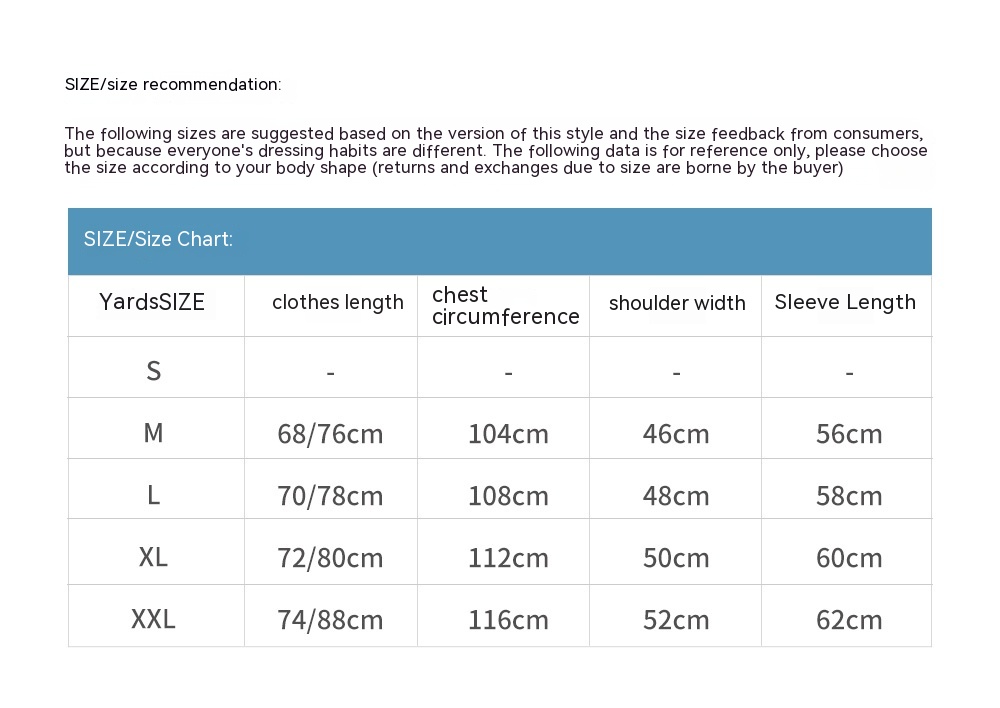Select the 'YardsSIZE' column header
Screen dimensions: 1000x708
click(152, 302)
